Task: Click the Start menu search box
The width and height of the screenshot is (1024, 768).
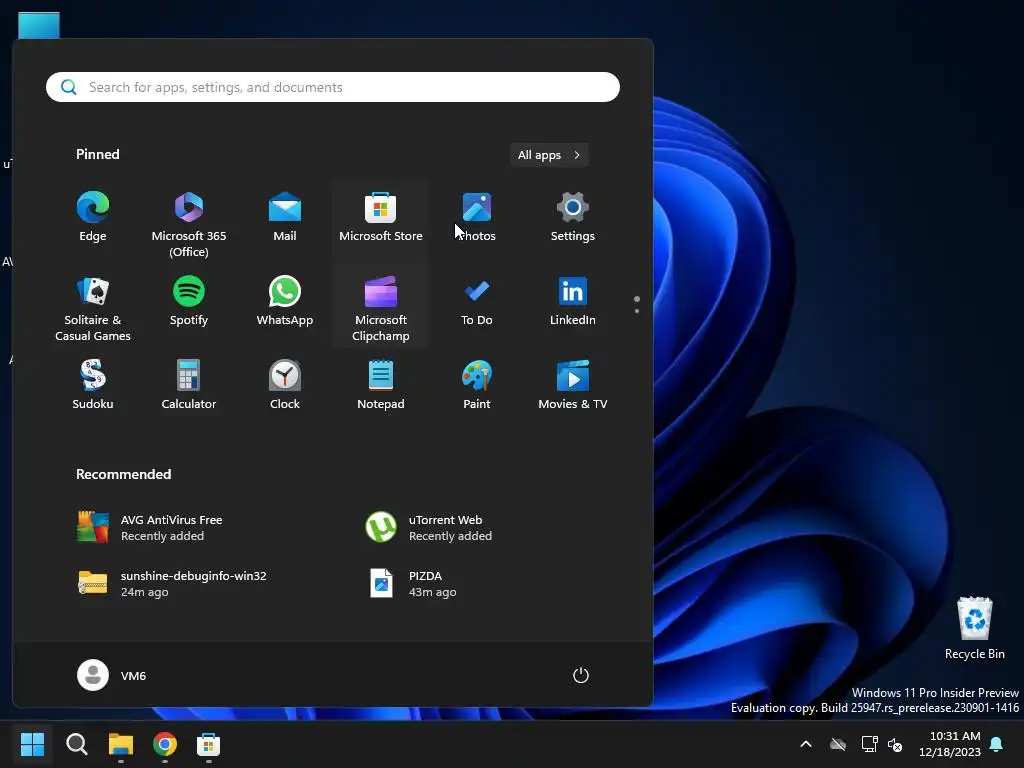Action: (333, 87)
